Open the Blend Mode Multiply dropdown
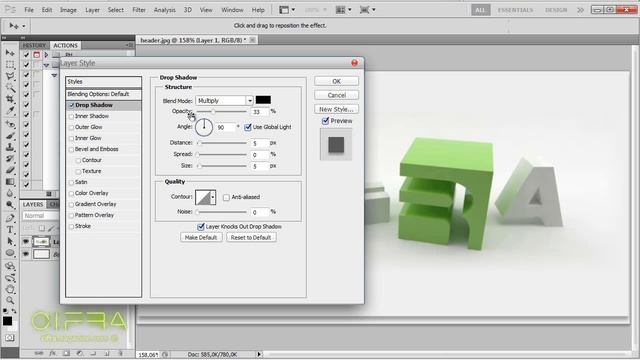 coord(224,100)
